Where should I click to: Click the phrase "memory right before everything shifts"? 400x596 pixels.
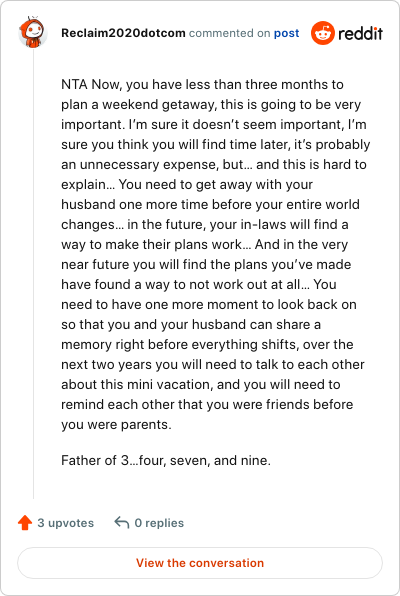(x=178, y=344)
